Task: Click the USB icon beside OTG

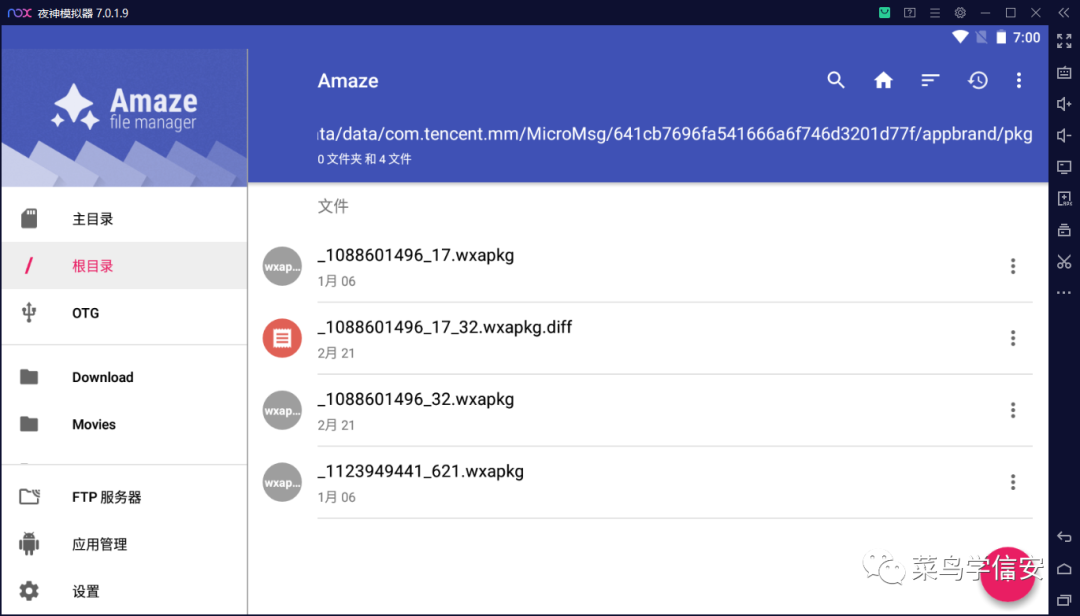Action: click(x=29, y=312)
